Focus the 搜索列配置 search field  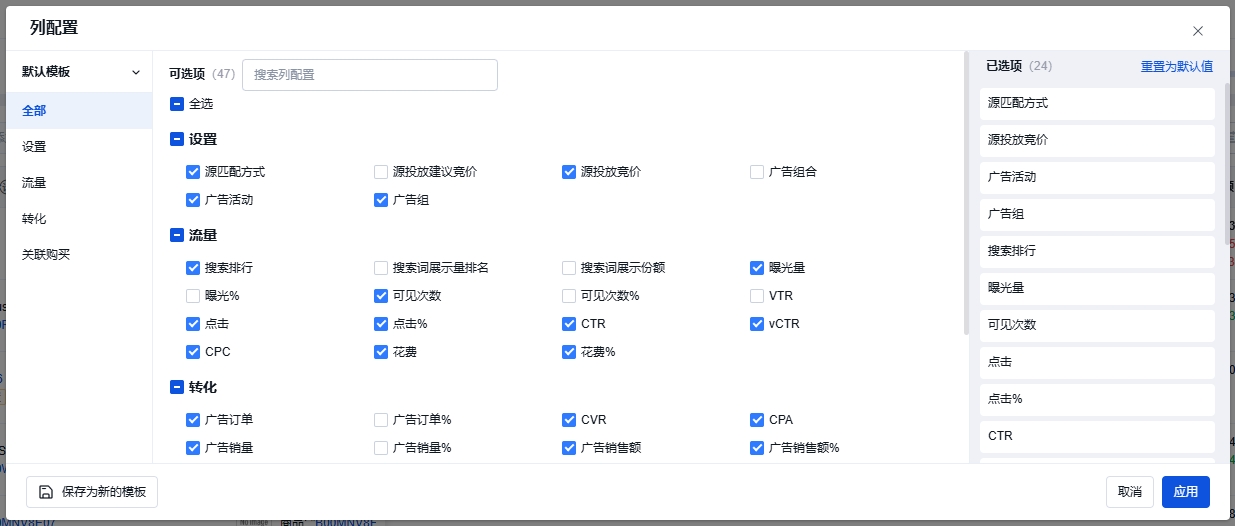(x=370, y=75)
